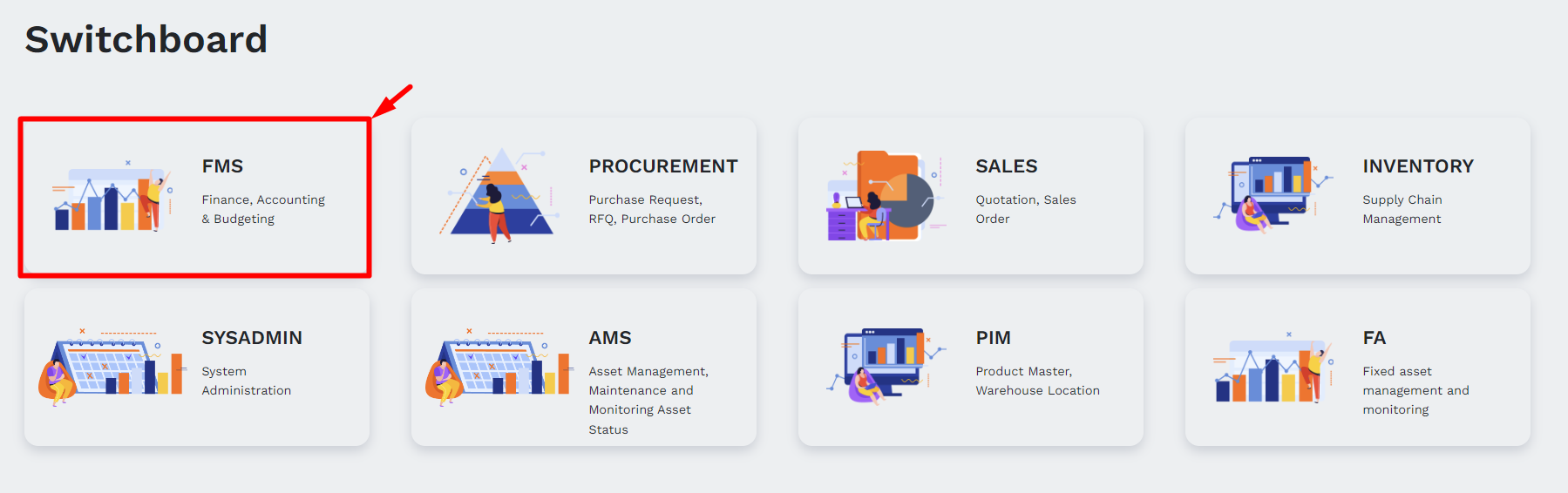The width and height of the screenshot is (1568, 493).
Task: Open the AMS heading
Action: (x=609, y=338)
